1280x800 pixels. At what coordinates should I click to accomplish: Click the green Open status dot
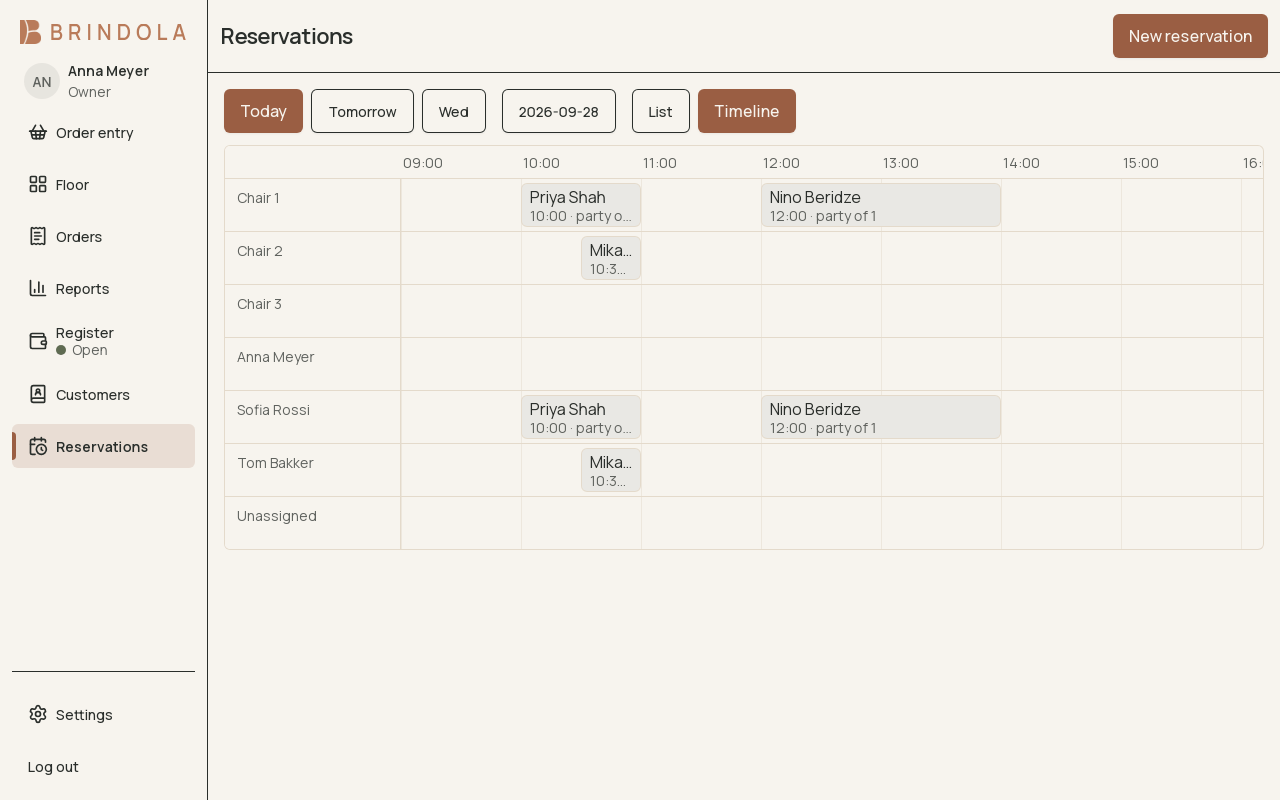pos(61,350)
